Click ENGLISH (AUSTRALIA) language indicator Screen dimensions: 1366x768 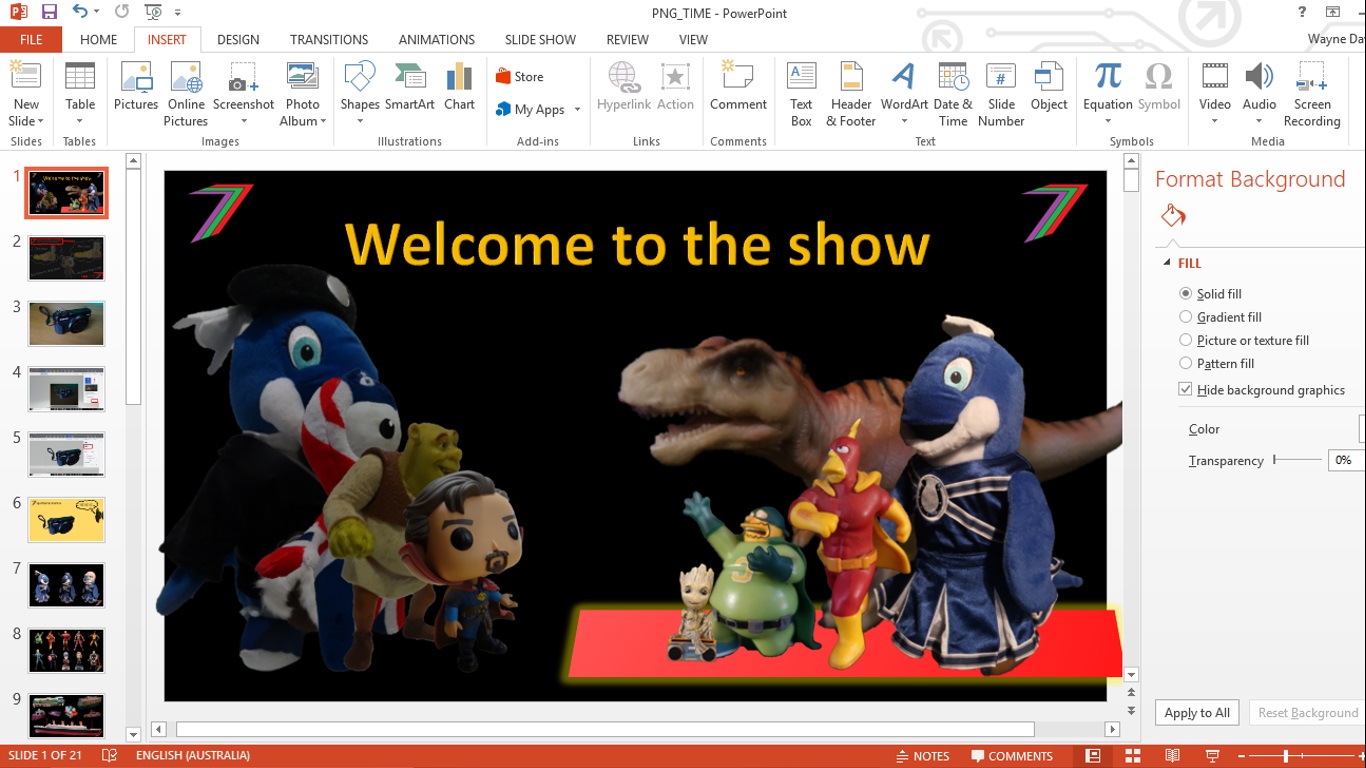193,756
